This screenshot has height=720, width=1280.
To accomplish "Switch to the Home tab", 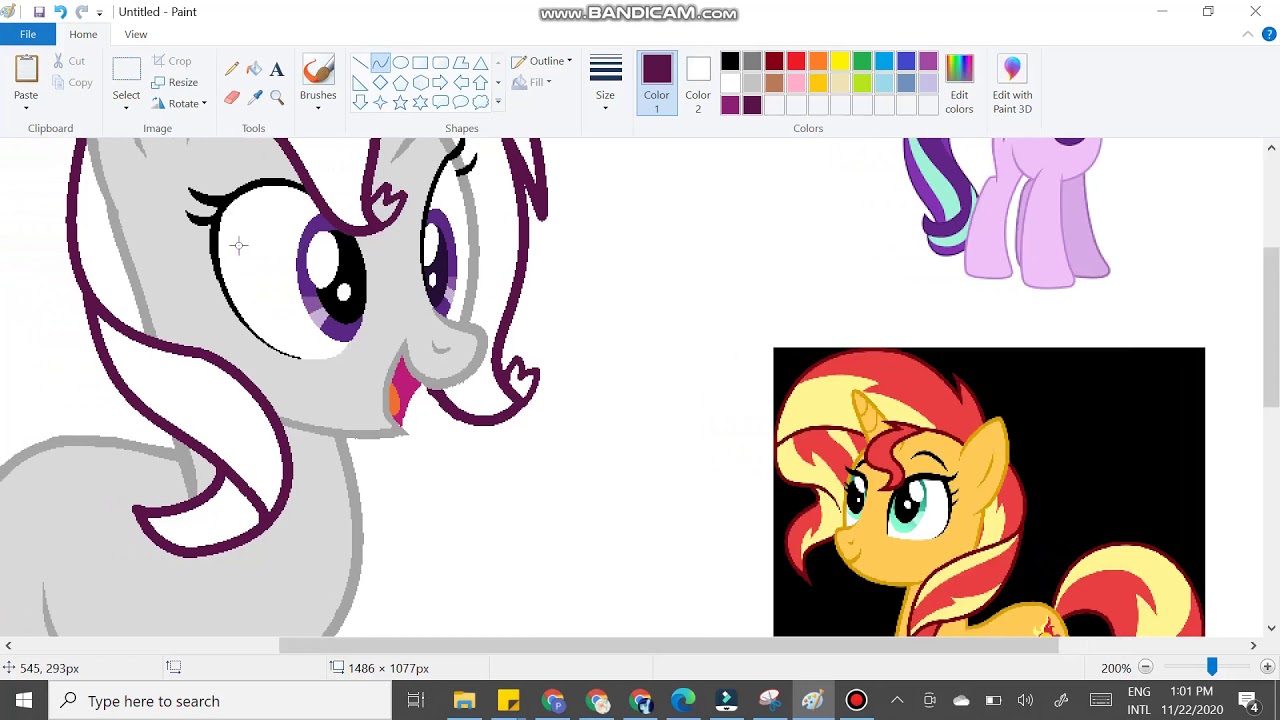I will coord(83,34).
